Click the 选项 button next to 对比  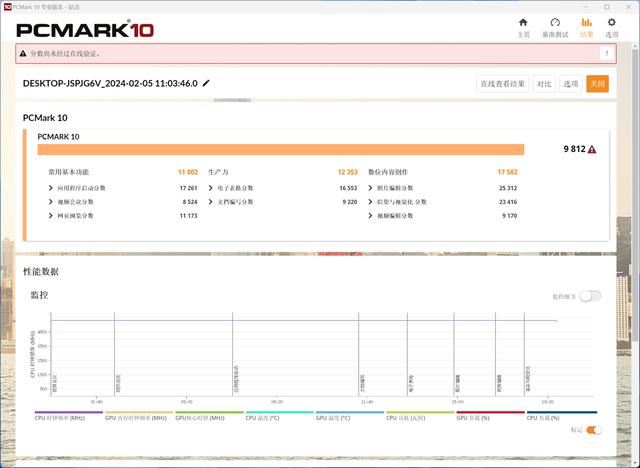571,84
